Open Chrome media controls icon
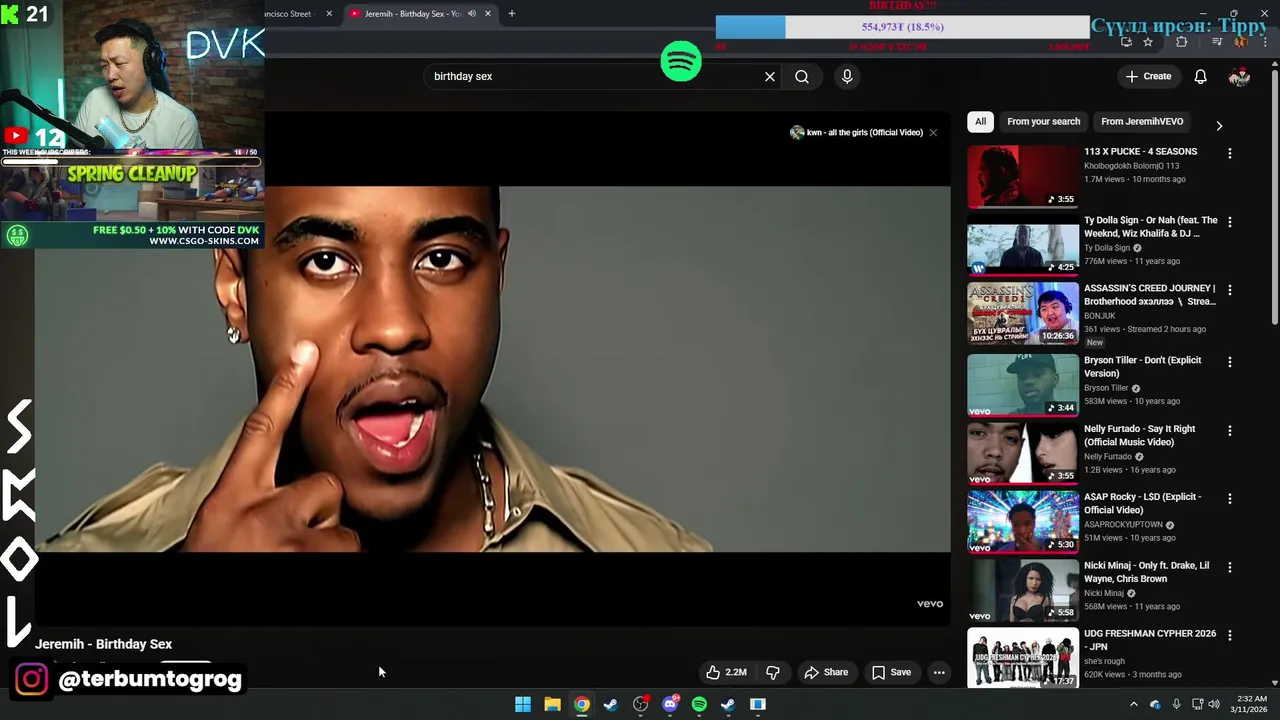Viewport: 1280px width, 720px height. coord(1217,42)
